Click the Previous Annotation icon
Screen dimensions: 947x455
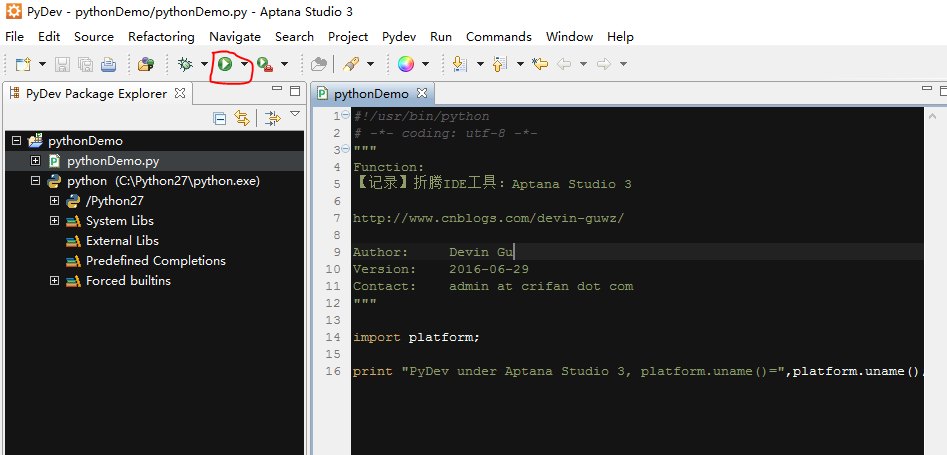click(x=500, y=64)
